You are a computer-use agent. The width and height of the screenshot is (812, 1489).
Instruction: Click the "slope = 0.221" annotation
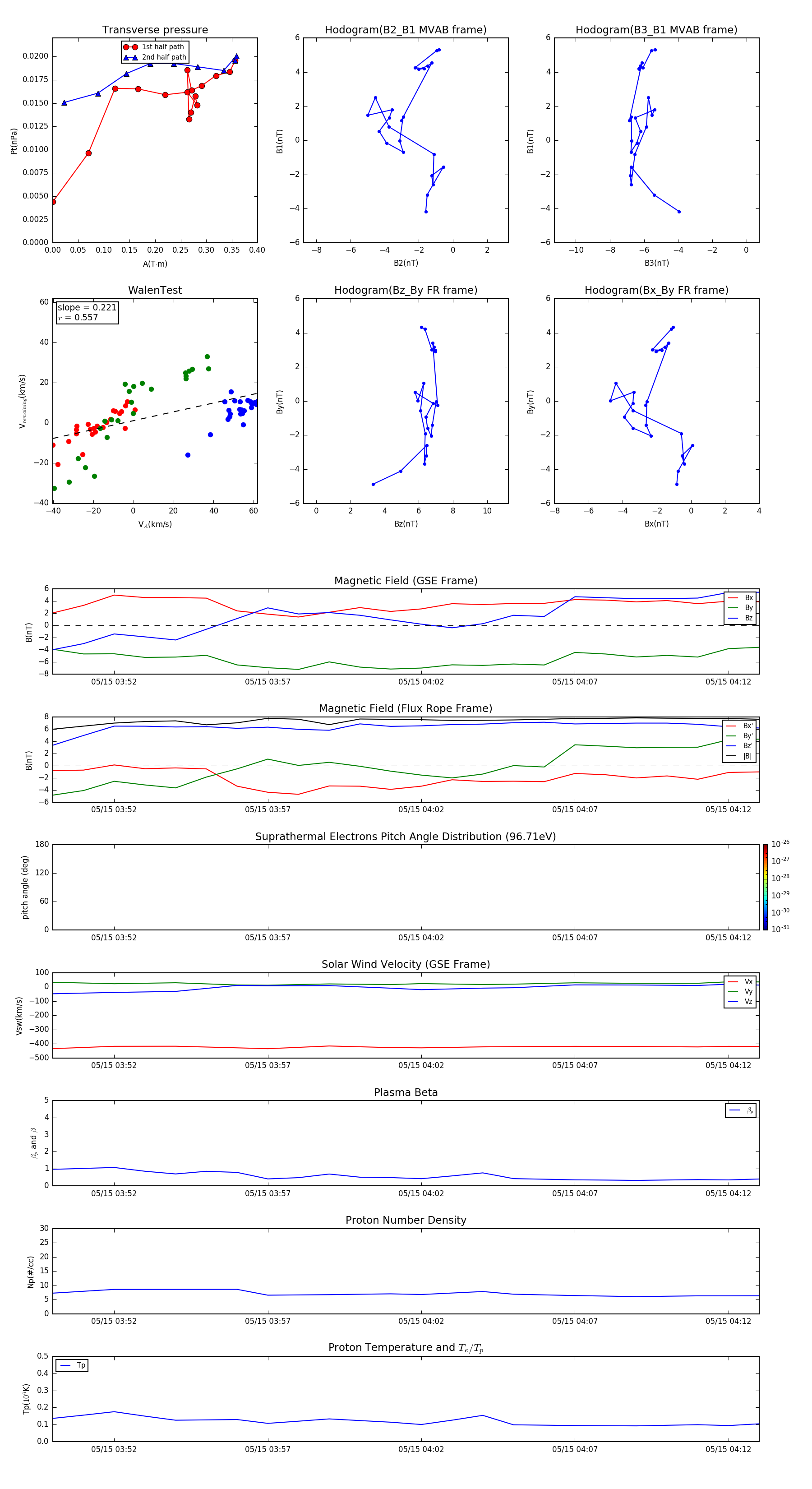[87, 308]
